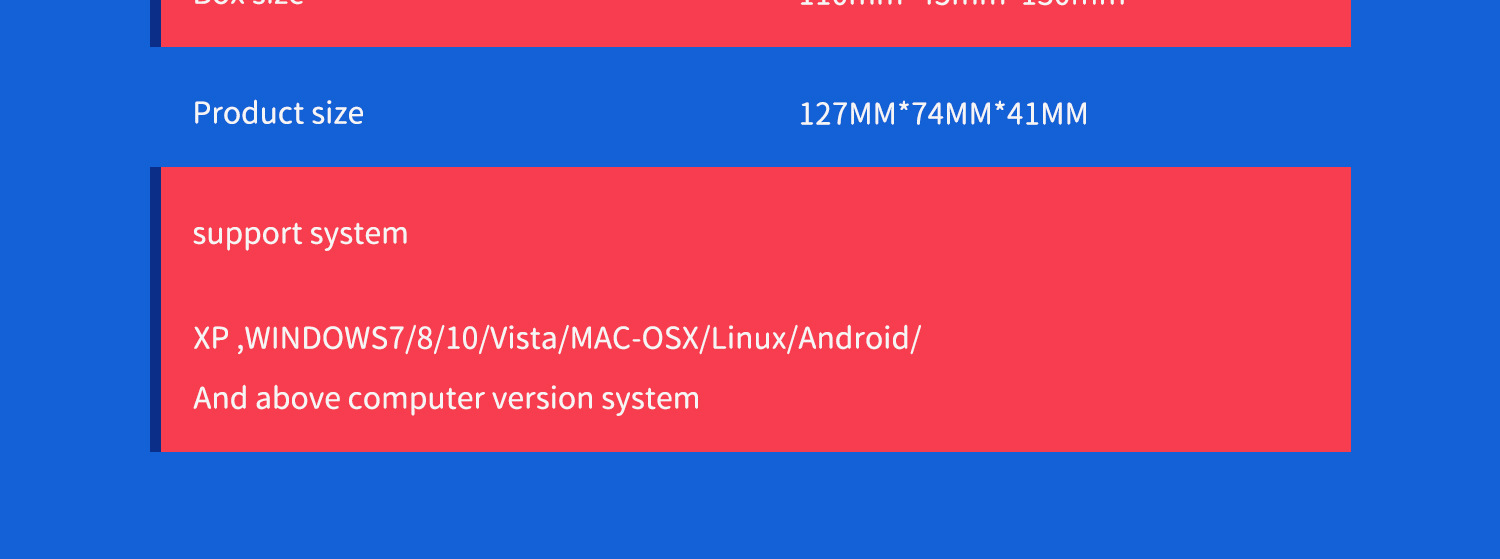The image size is (1500, 559).
Task: Click "XP" in the supported systems list
Action: 211,339
